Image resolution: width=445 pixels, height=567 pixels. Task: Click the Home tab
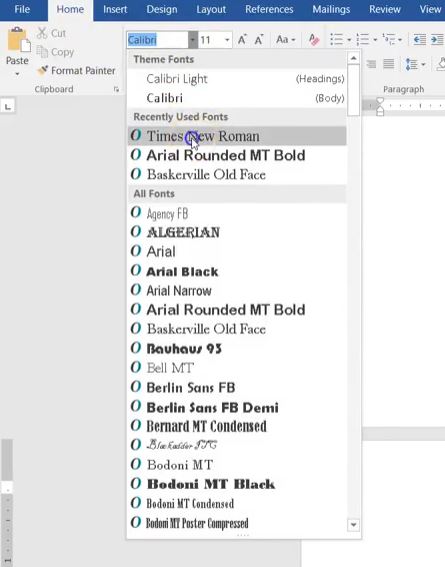(x=70, y=9)
